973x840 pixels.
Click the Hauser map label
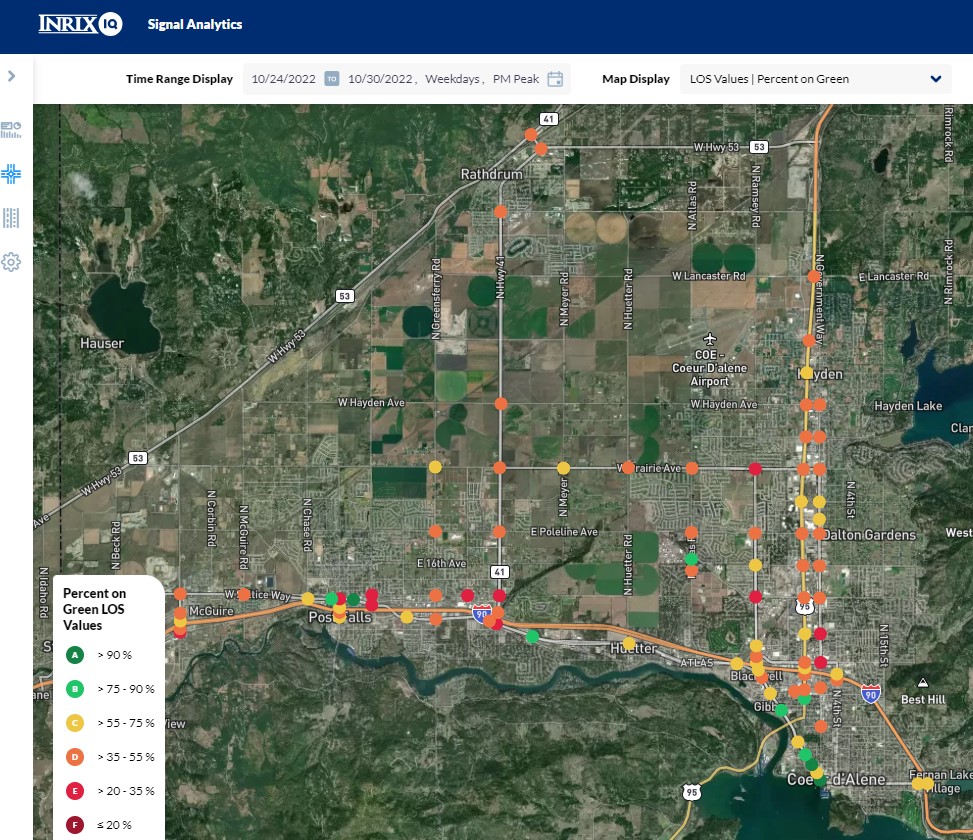click(x=102, y=343)
